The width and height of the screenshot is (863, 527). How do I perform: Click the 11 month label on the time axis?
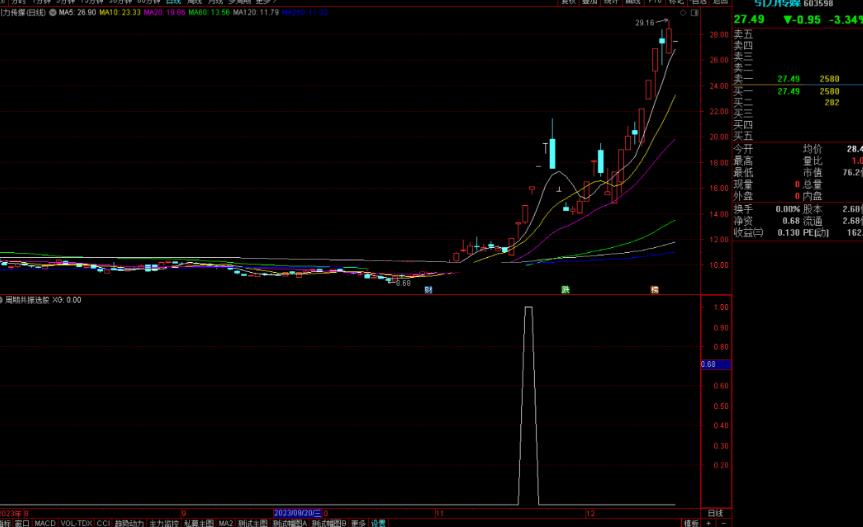pos(439,513)
